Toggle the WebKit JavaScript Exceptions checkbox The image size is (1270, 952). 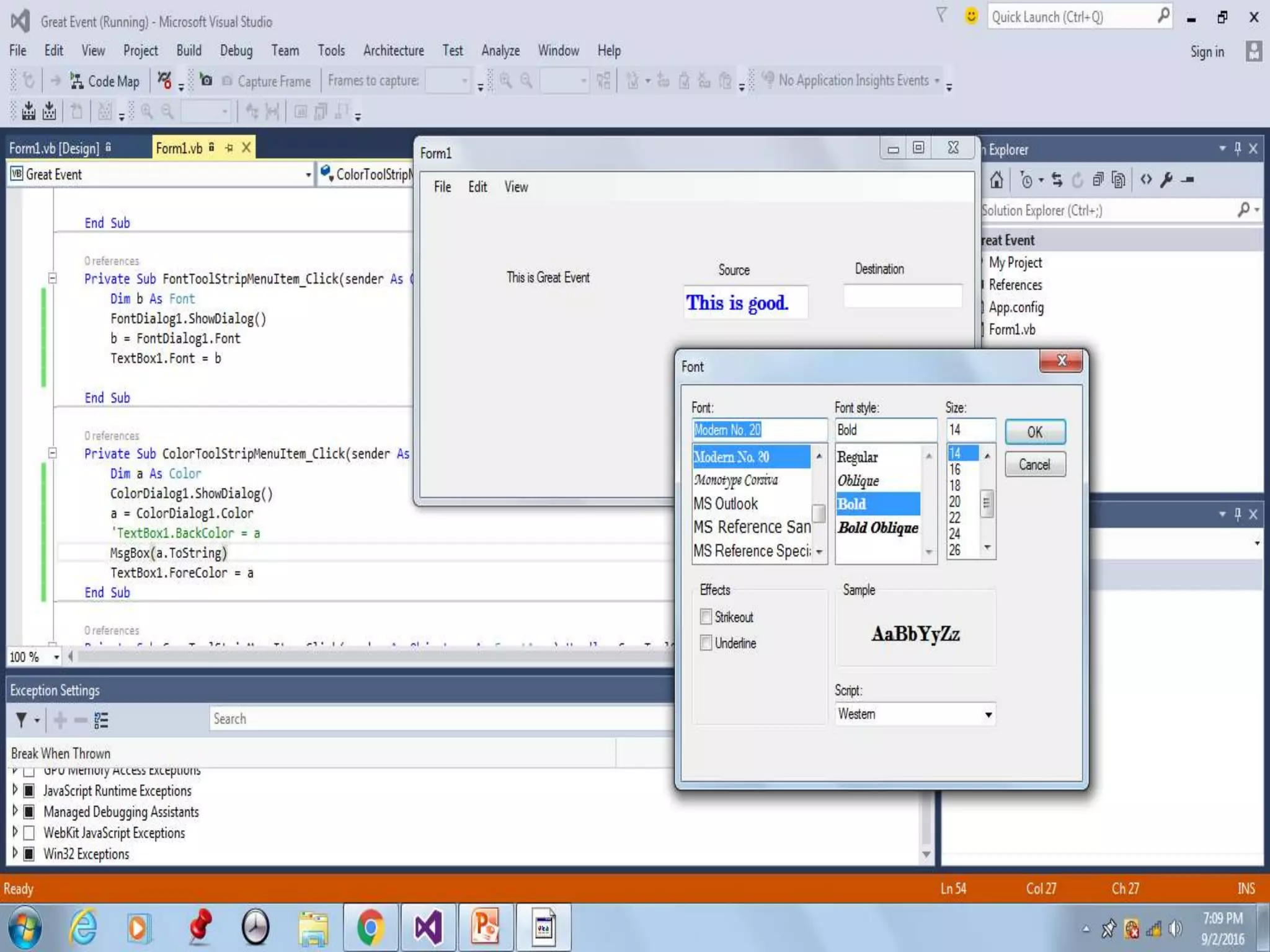pyautogui.click(x=29, y=833)
